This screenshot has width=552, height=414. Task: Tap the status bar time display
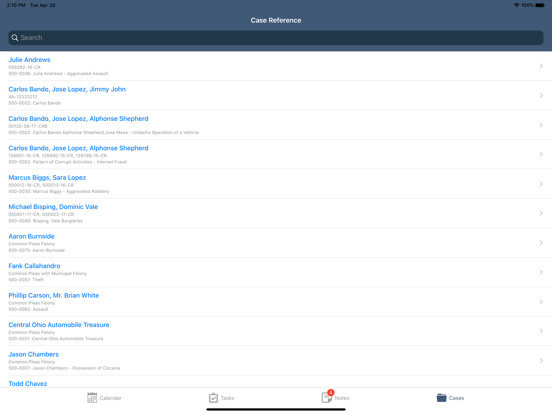tap(16, 5)
